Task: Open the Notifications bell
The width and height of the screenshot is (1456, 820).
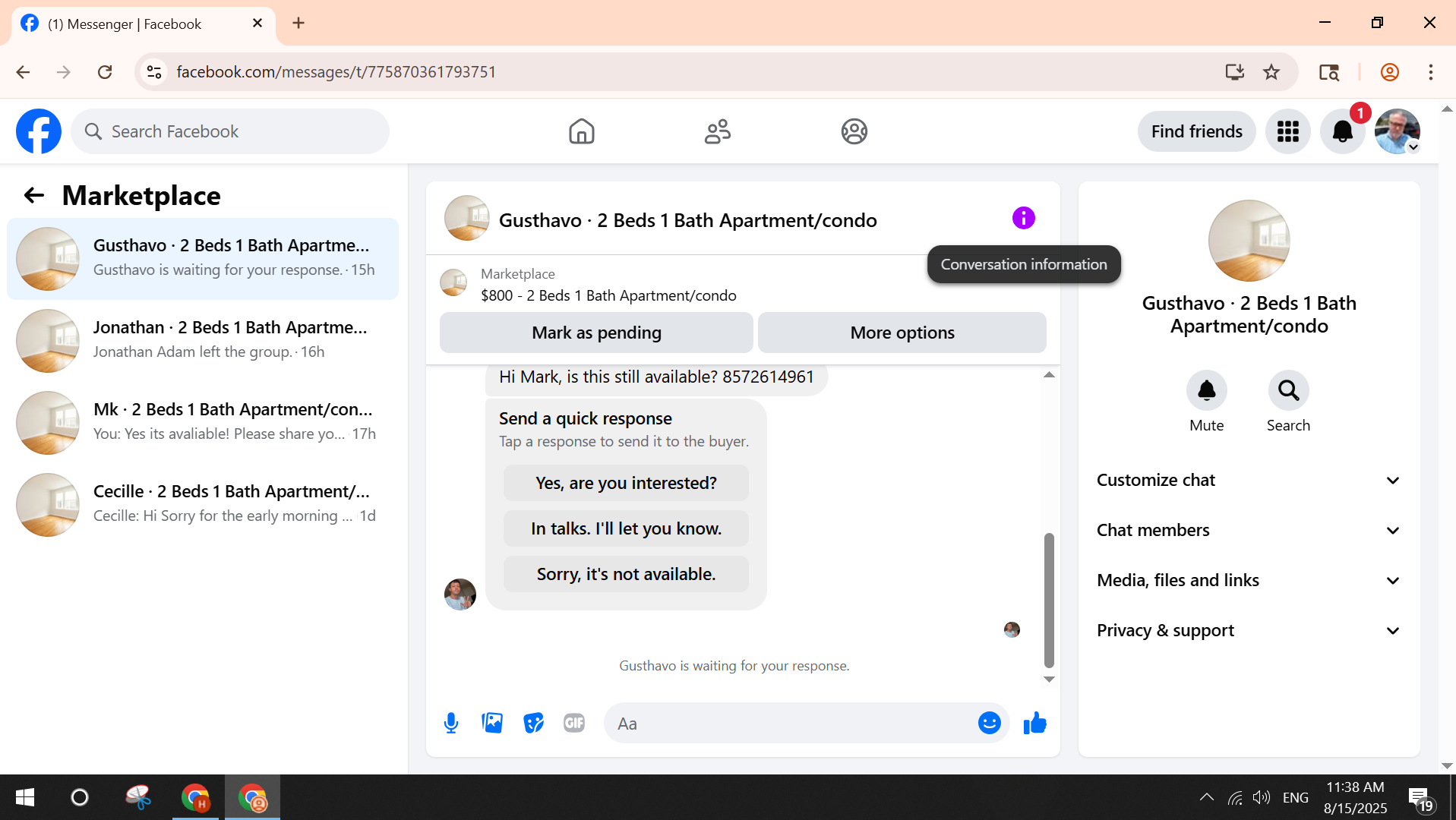Action: 1343,131
